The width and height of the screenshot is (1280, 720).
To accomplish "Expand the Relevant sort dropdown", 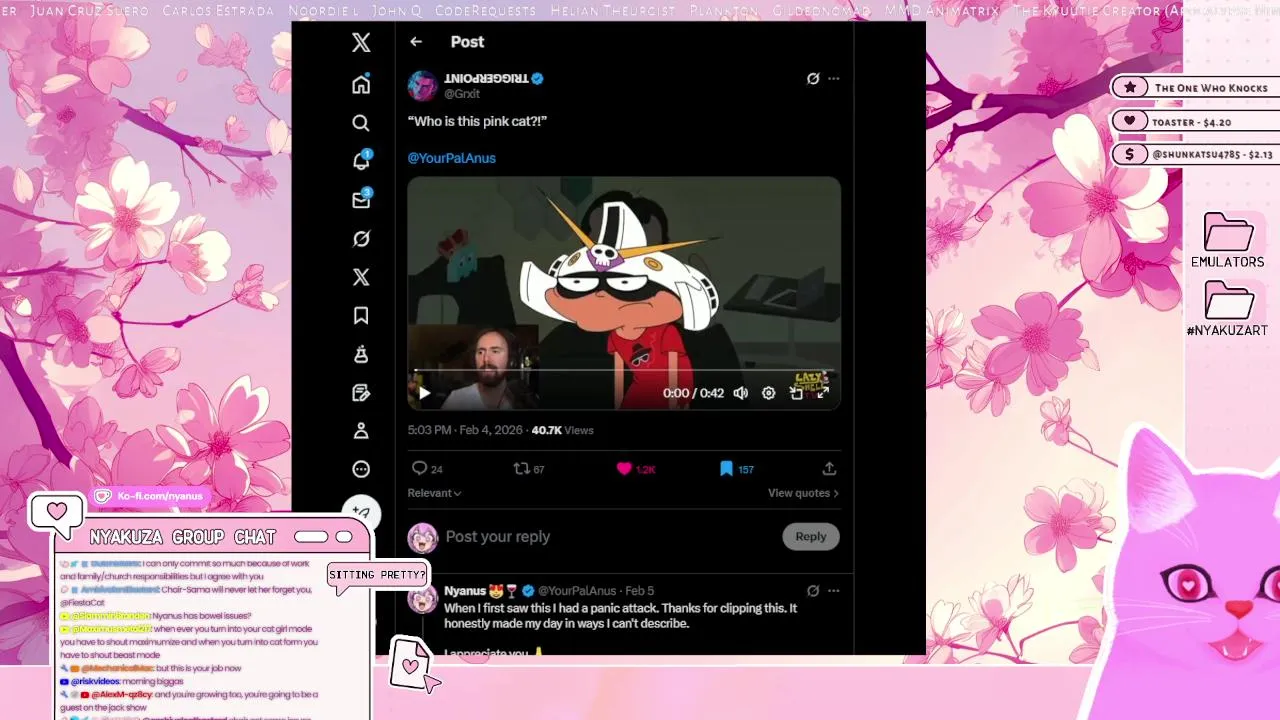I will point(434,493).
